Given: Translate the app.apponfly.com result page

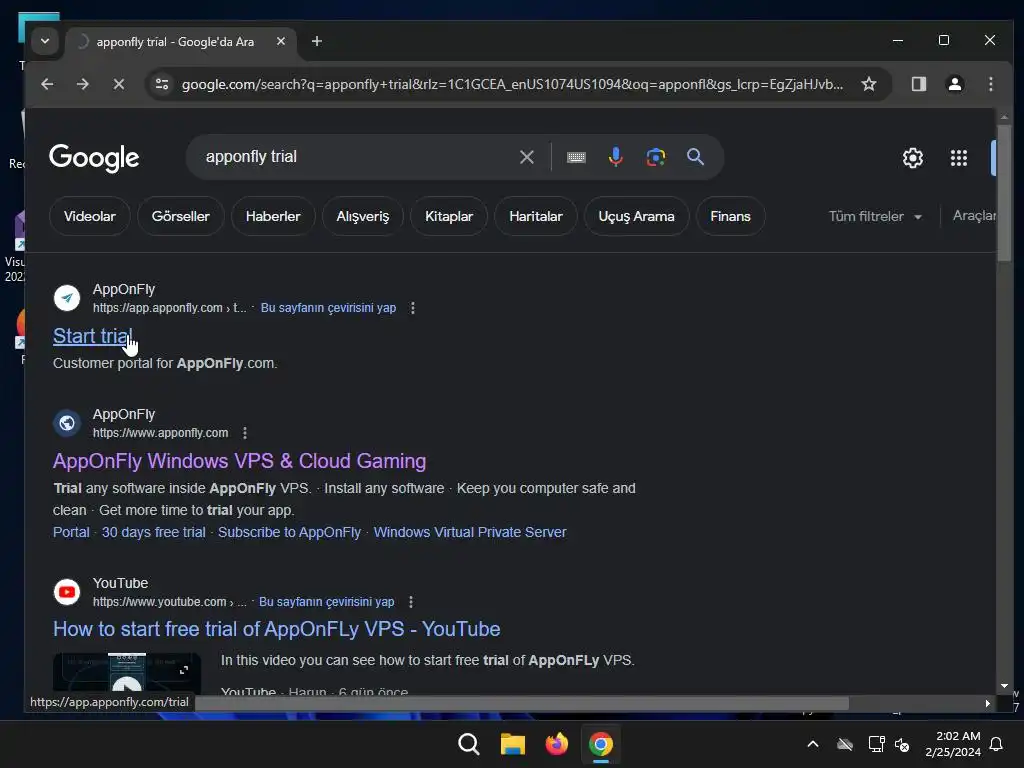Looking at the screenshot, I should pos(328,308).
